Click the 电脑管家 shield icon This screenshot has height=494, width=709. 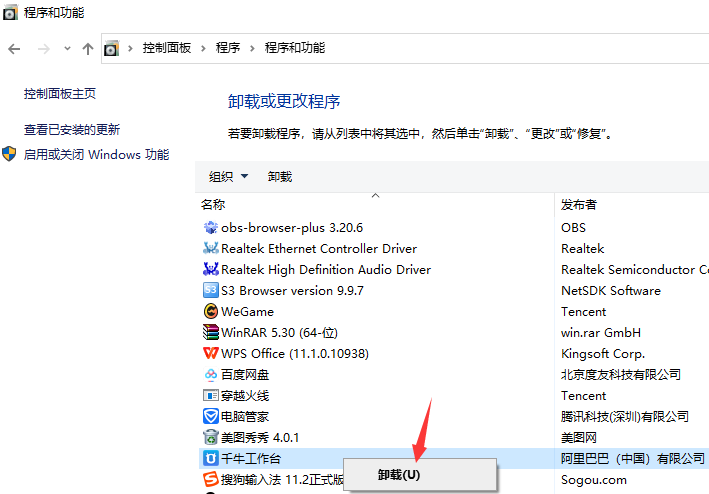211,416
